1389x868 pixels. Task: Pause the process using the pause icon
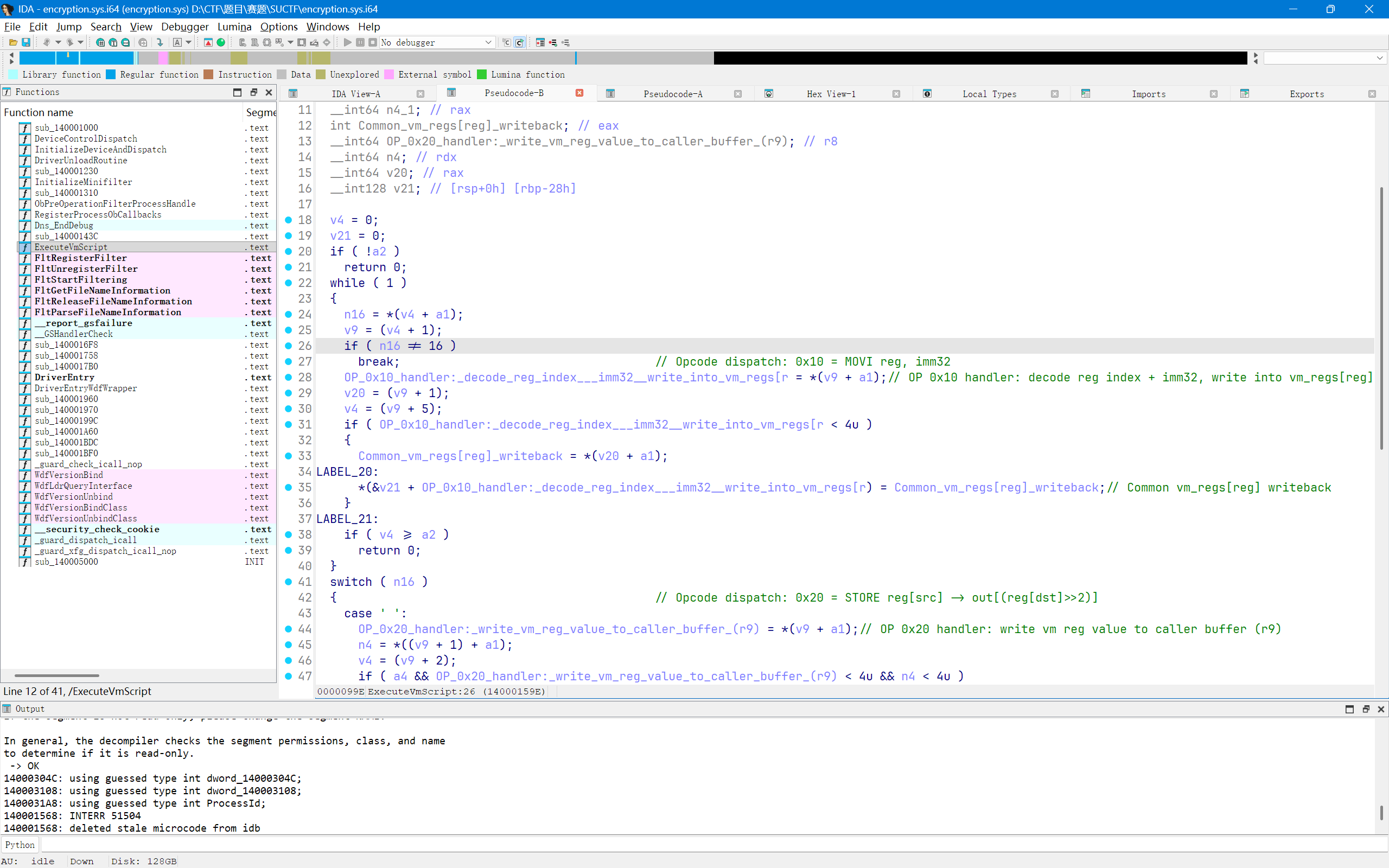[x=360, y=42]
